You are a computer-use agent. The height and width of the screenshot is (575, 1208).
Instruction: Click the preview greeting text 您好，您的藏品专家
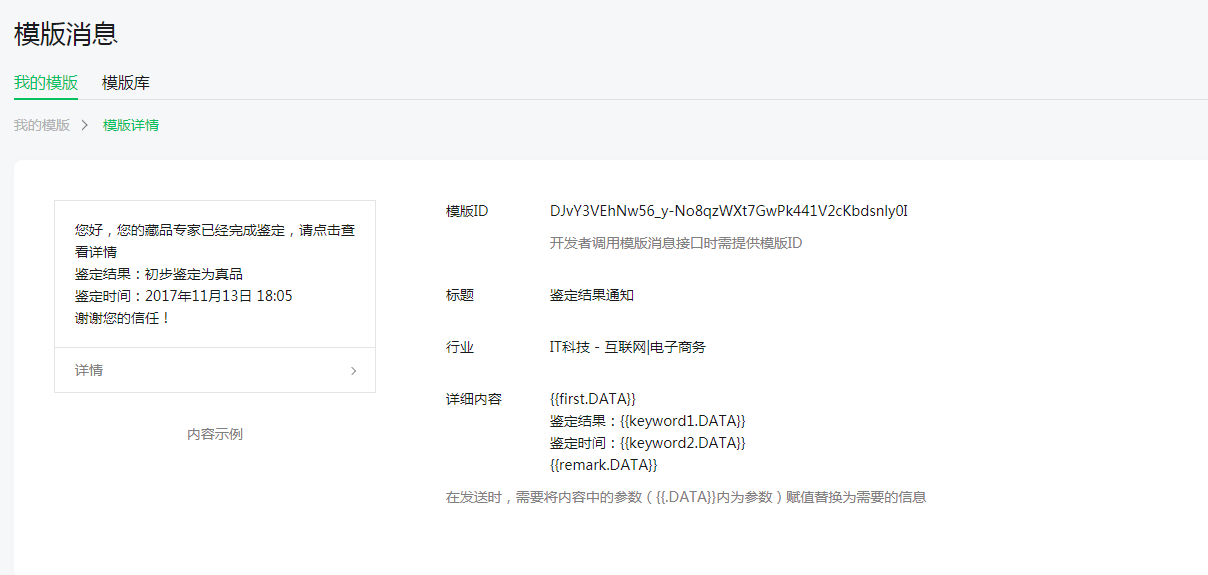[x=215, y=241]
